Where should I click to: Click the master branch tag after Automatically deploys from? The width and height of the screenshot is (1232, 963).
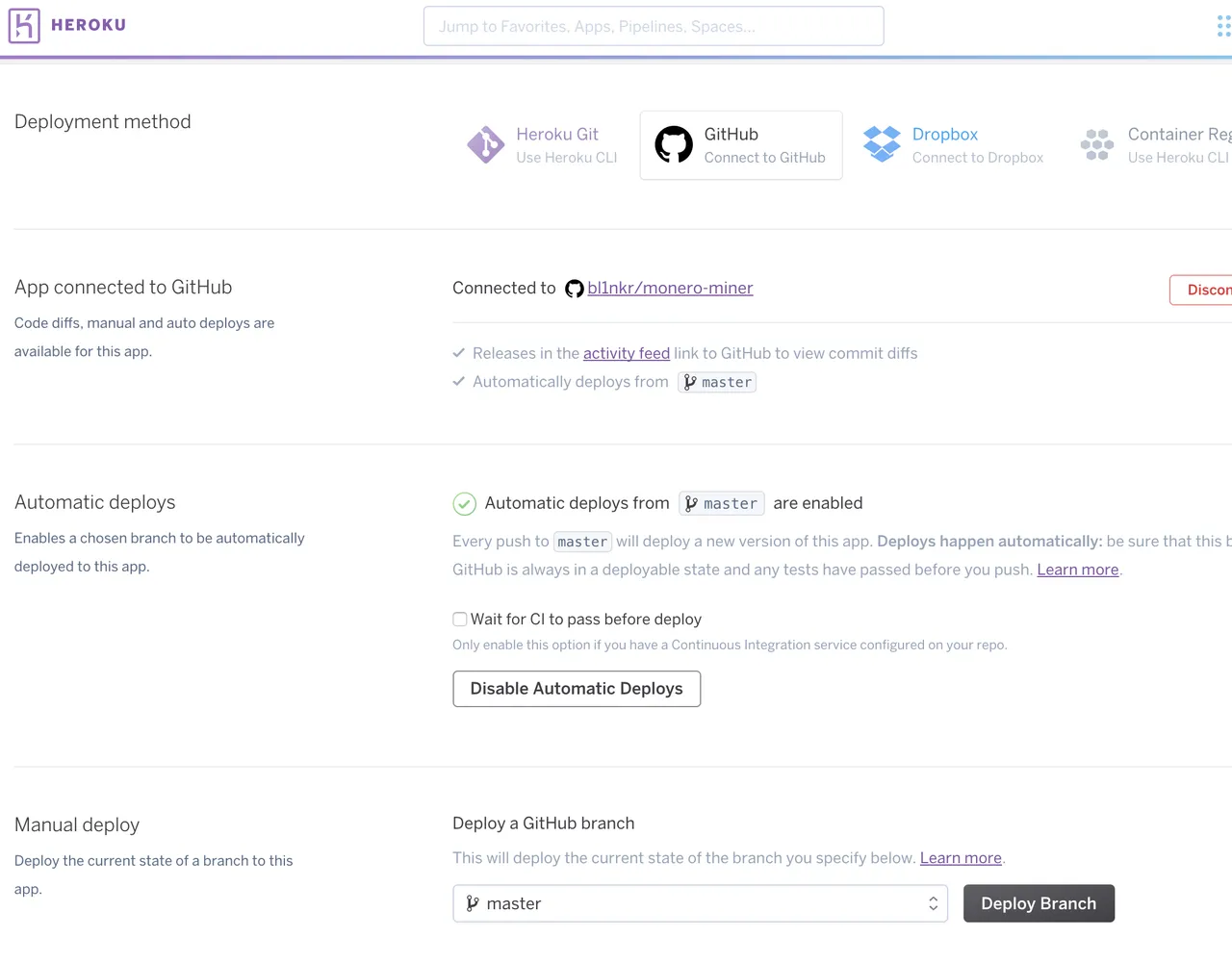coord(717,382)
